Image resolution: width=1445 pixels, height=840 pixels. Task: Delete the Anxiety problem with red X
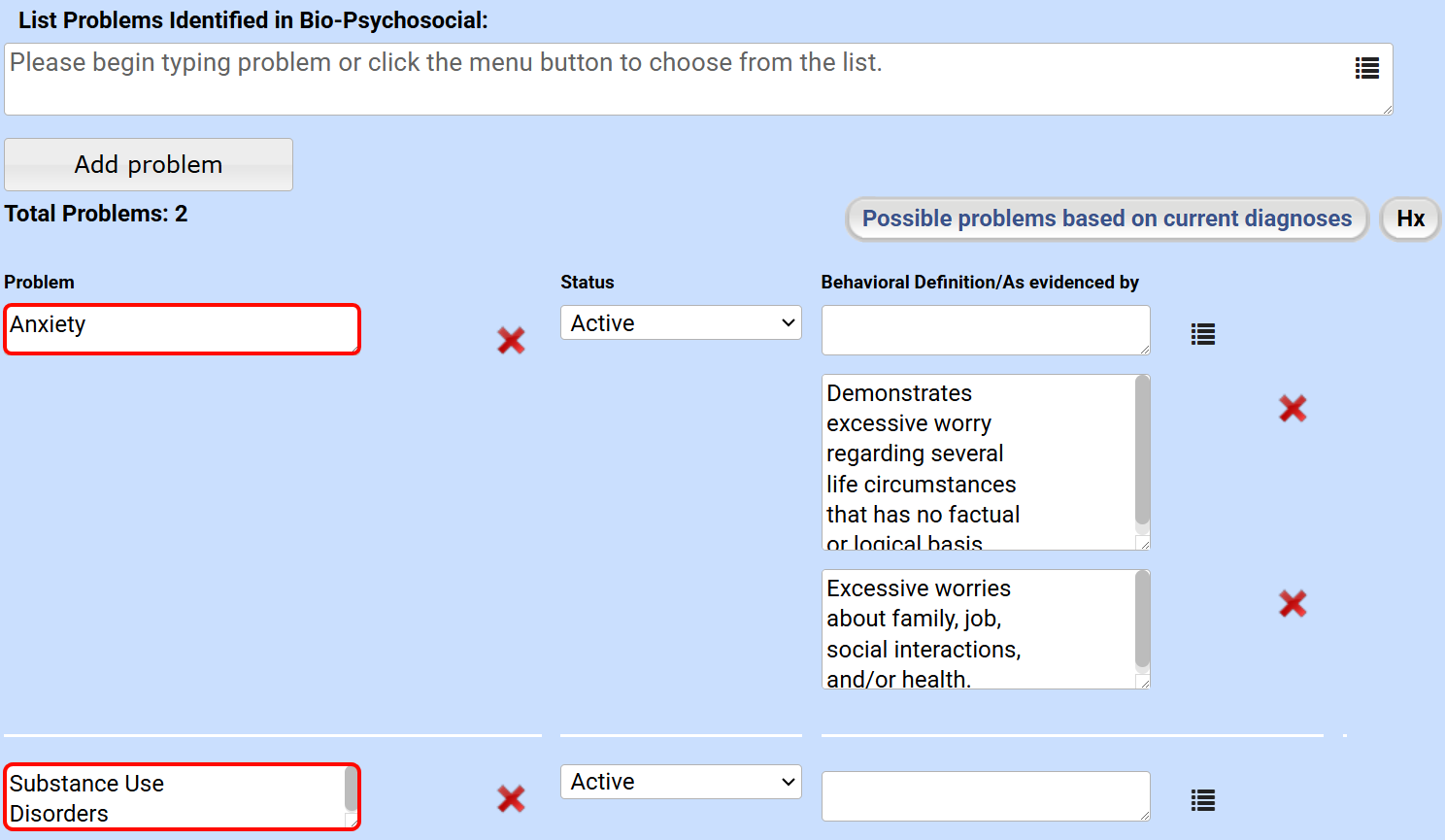511,340
